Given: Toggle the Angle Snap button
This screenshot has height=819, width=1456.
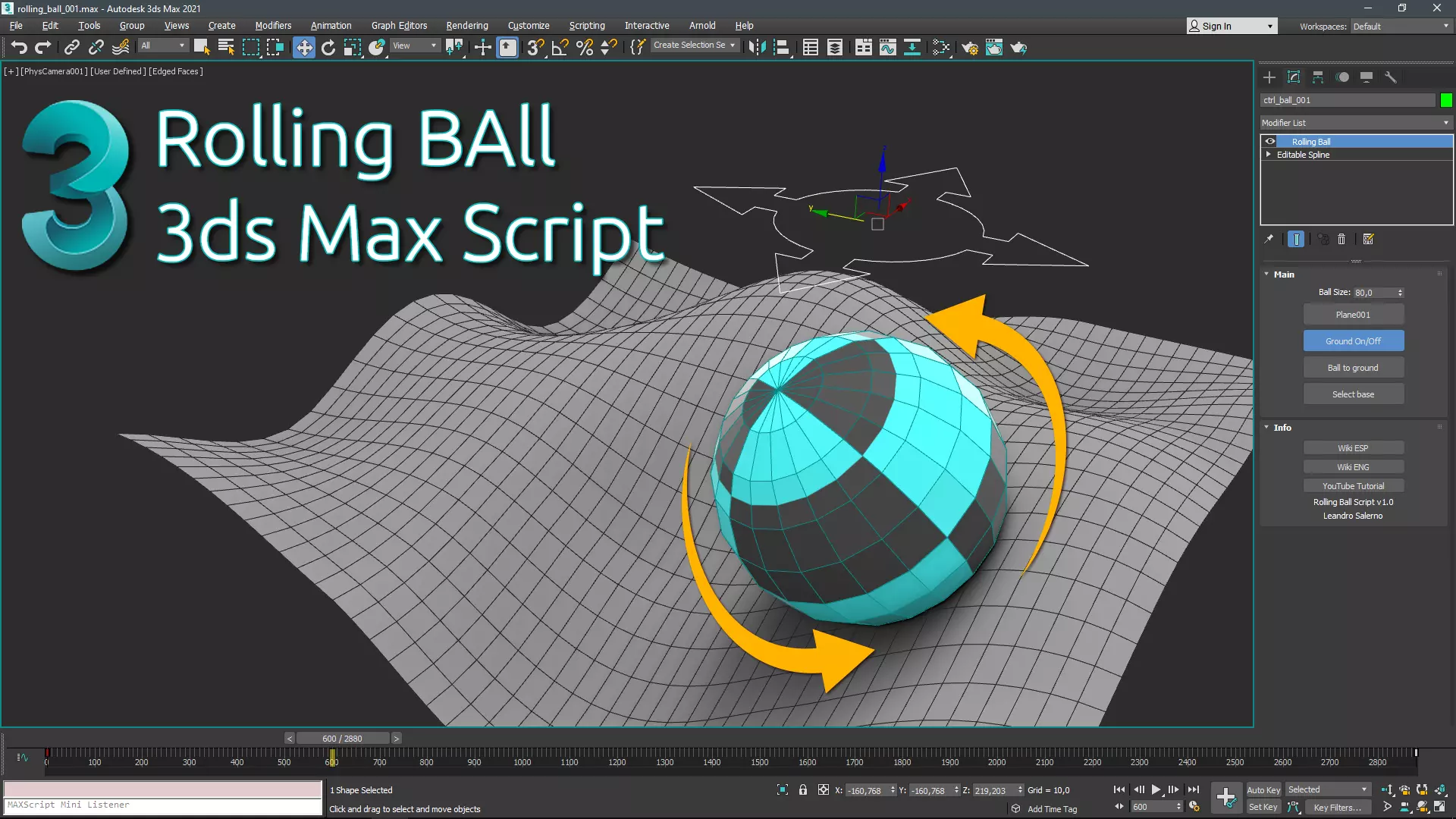Looking at the screenshot, I should [x=560, y=47].
